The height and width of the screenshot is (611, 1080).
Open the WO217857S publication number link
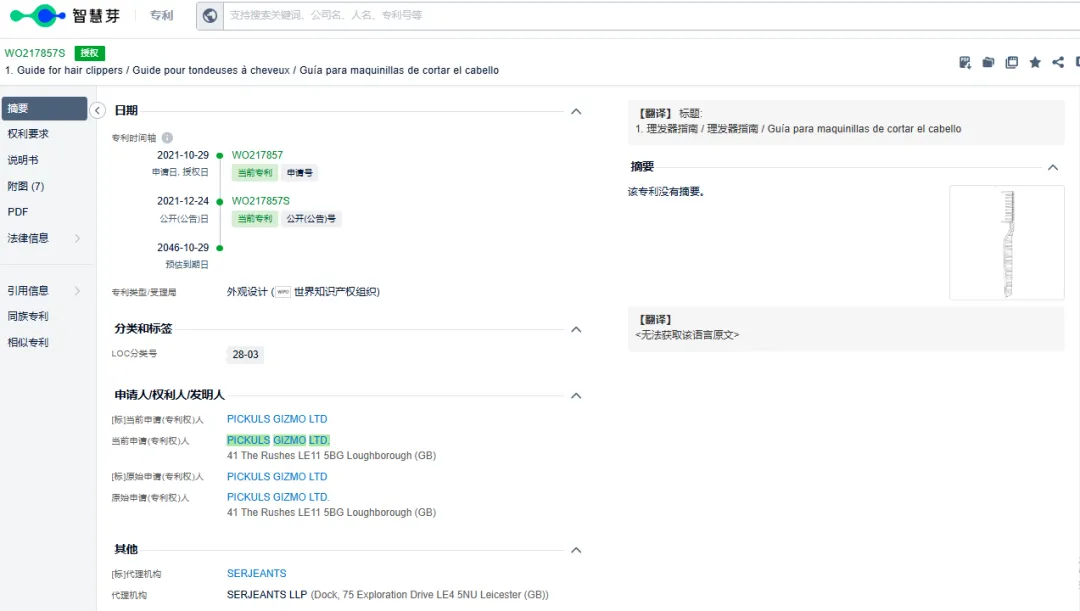[260, 201]
